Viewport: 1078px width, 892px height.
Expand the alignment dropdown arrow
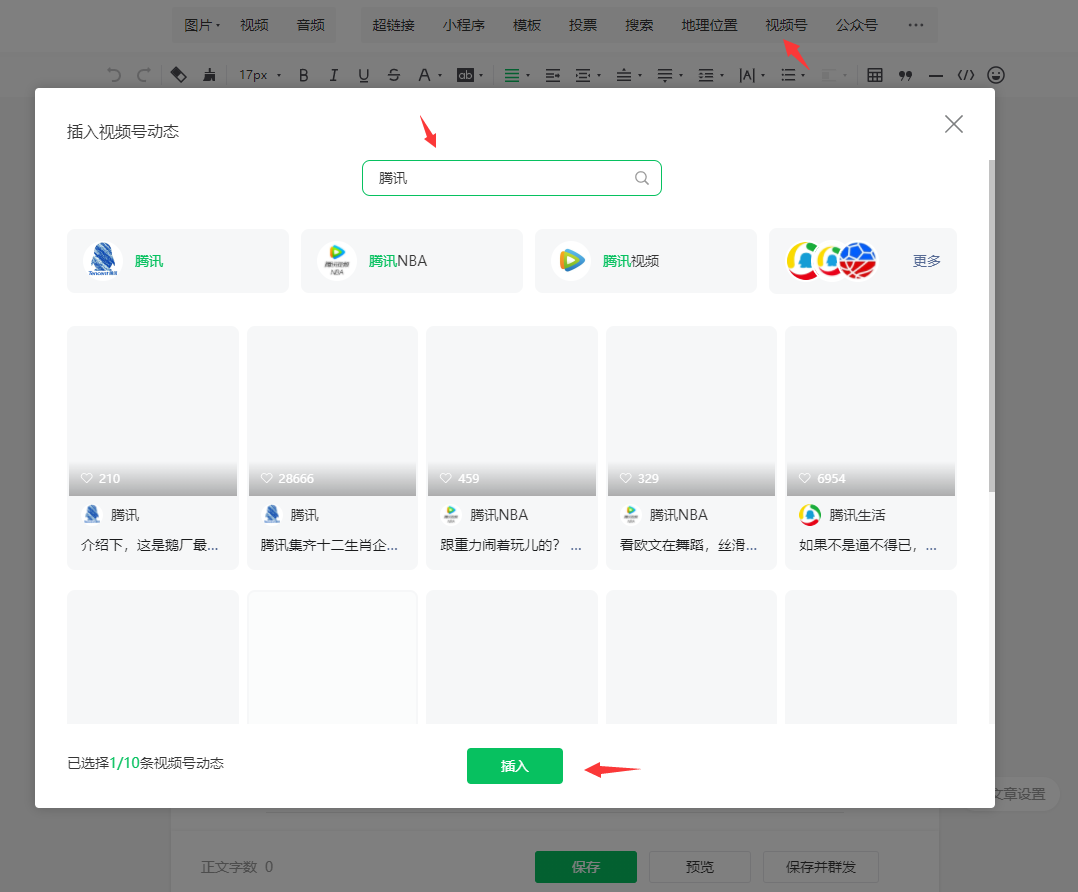pyautogui.click(x=528, y=76)
